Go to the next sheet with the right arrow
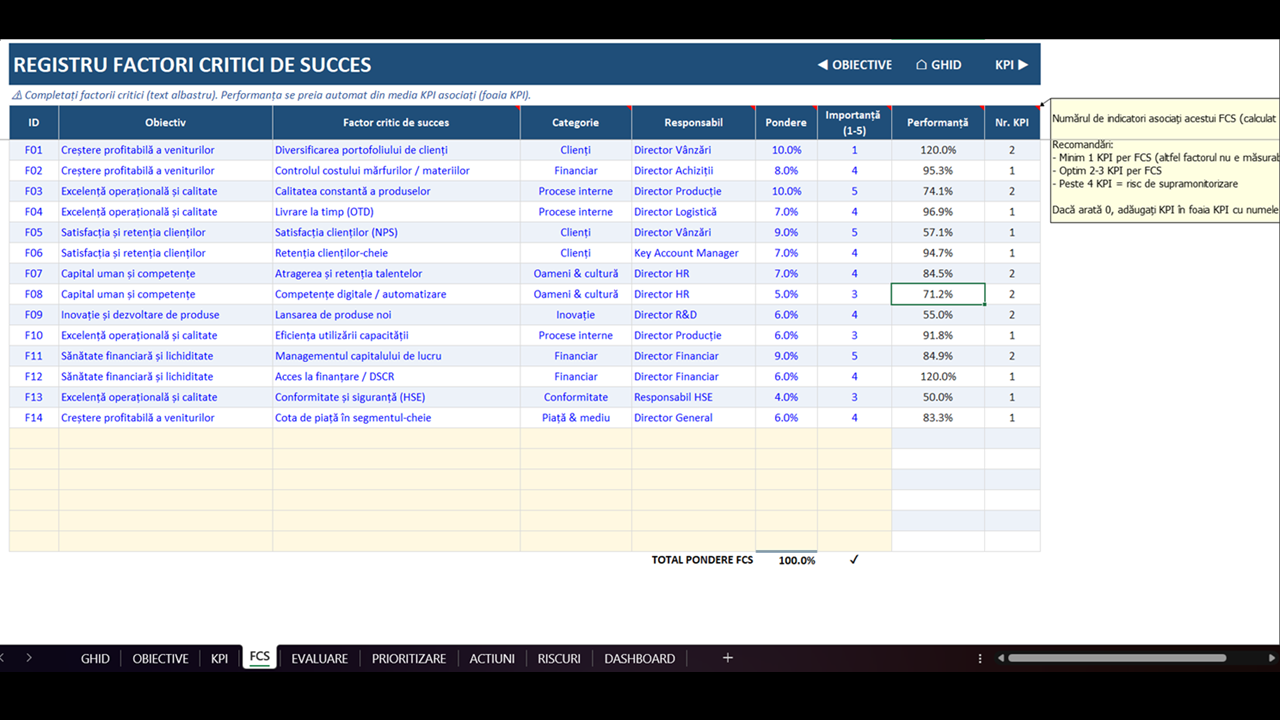Viewport: 1280px width, 720px height. point(29,658)
